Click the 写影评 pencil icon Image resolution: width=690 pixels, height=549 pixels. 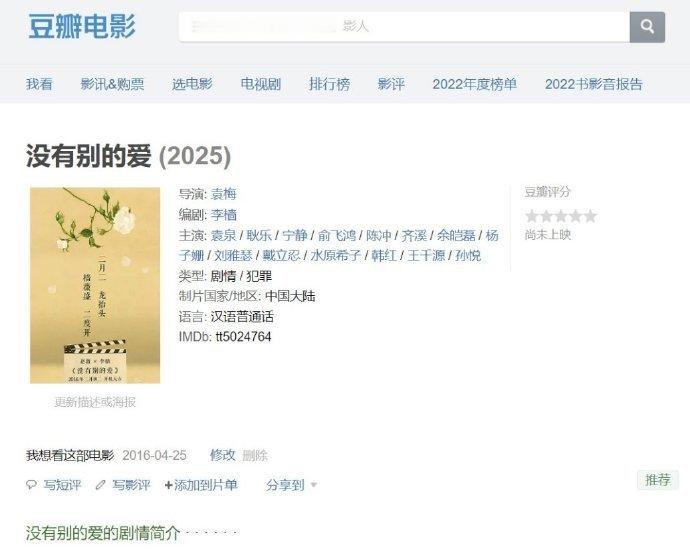coord(100,485)
